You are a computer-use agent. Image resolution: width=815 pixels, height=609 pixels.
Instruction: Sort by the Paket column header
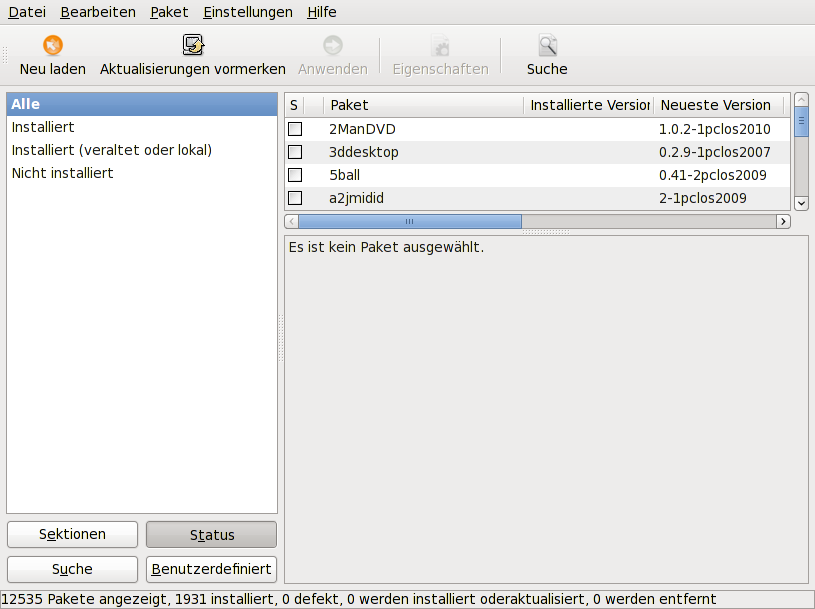423,105
